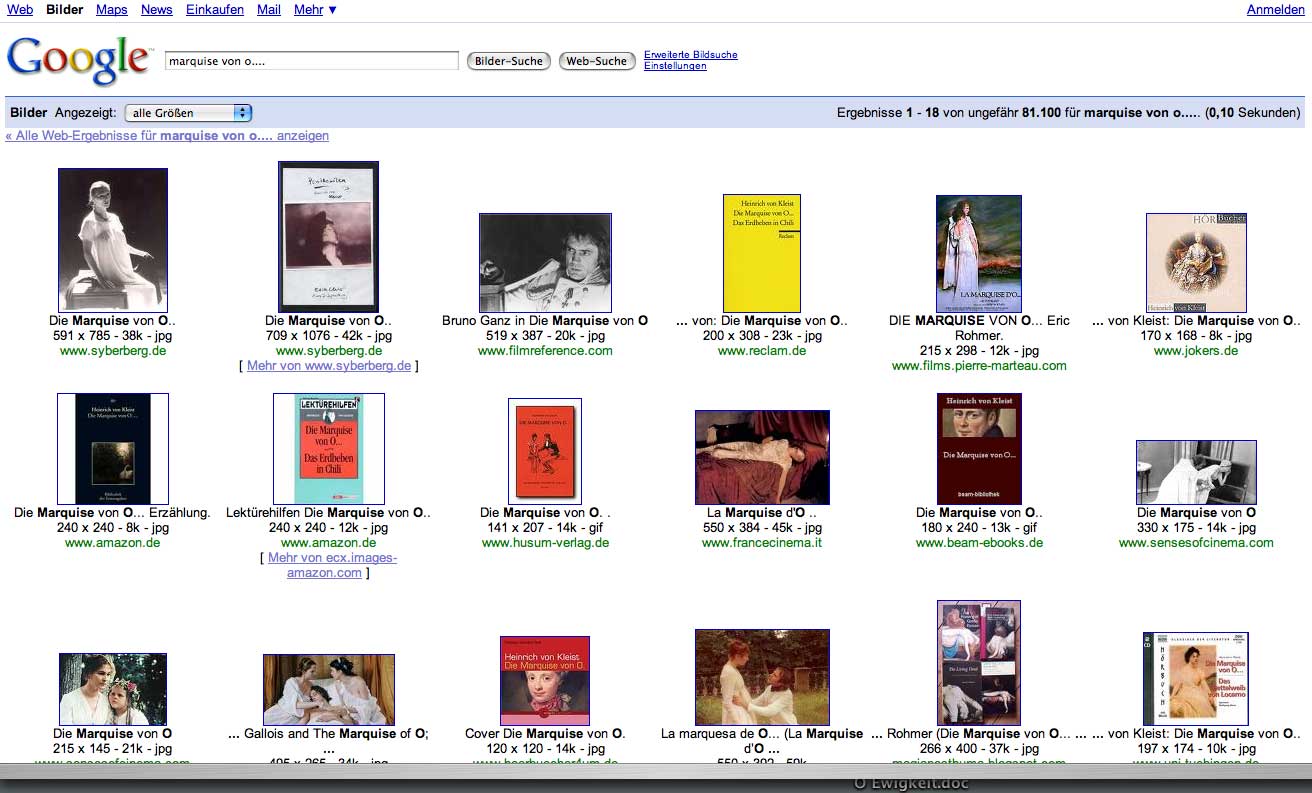Go to the News section link
Screen dimensions: 1312x793
[x=157, y=10]
